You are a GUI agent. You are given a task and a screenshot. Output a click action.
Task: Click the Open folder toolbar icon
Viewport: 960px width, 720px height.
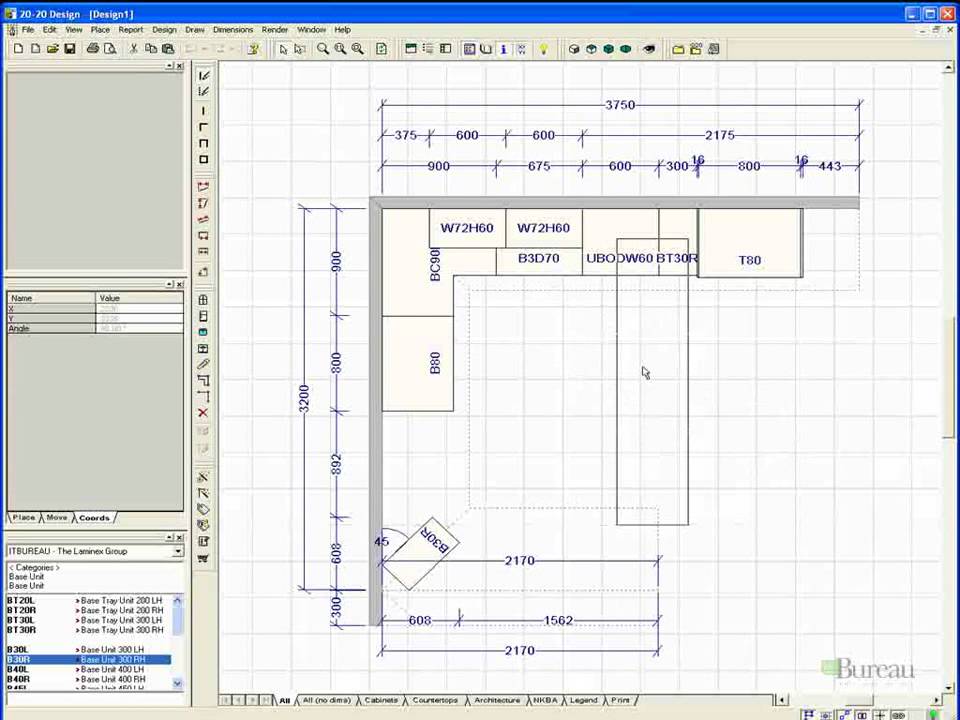click(53, 49)
